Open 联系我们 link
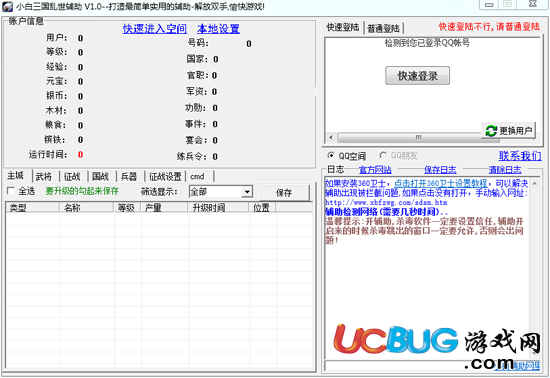The width and height of the screenshot is (550, 378). click(x=520, y=156)
